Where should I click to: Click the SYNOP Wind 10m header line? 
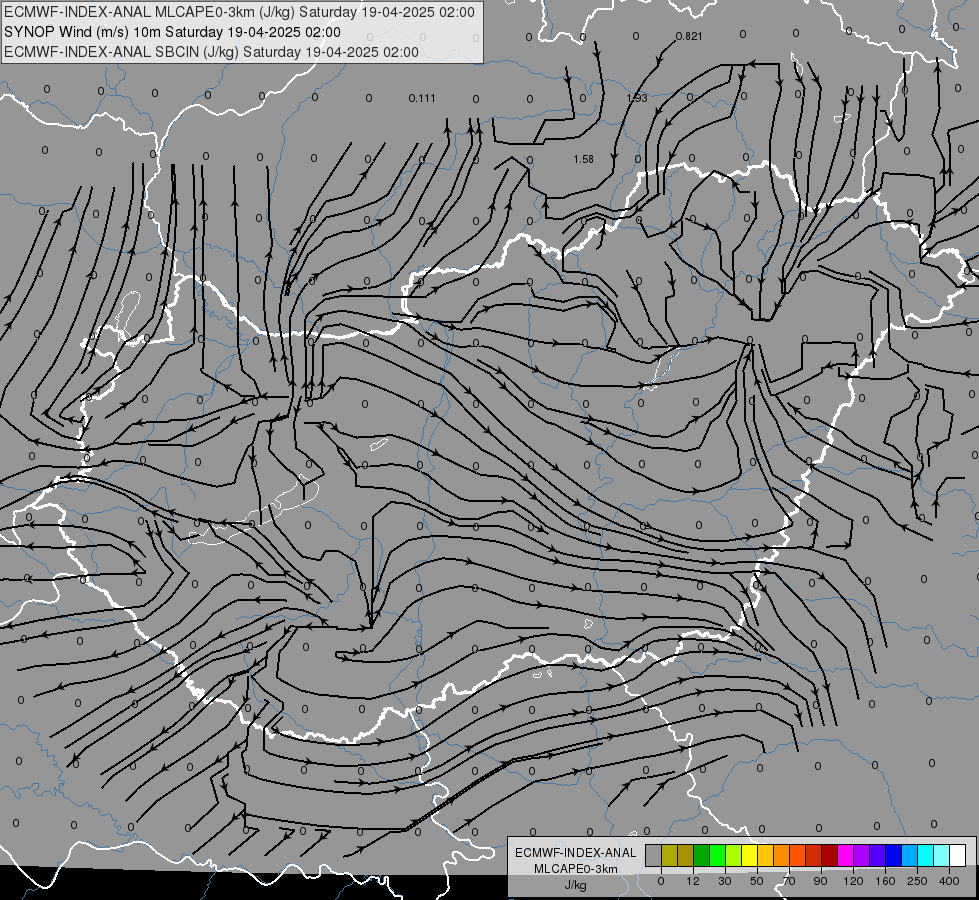[x=172, y=32]
